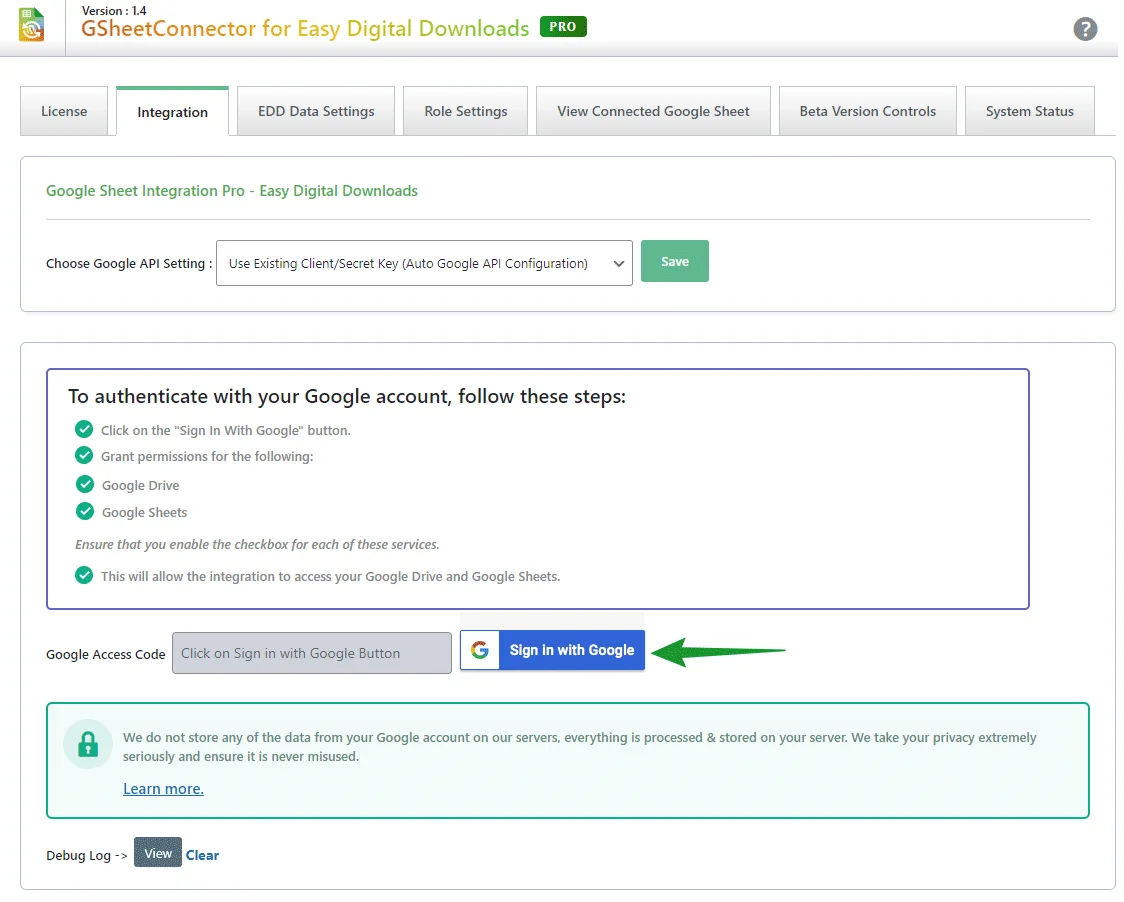The width and height of the screenshot is (1124, 902).
Task: Click 'We do not store any of the data' notice
Action: pyautogui.click(x=579, y=746)
